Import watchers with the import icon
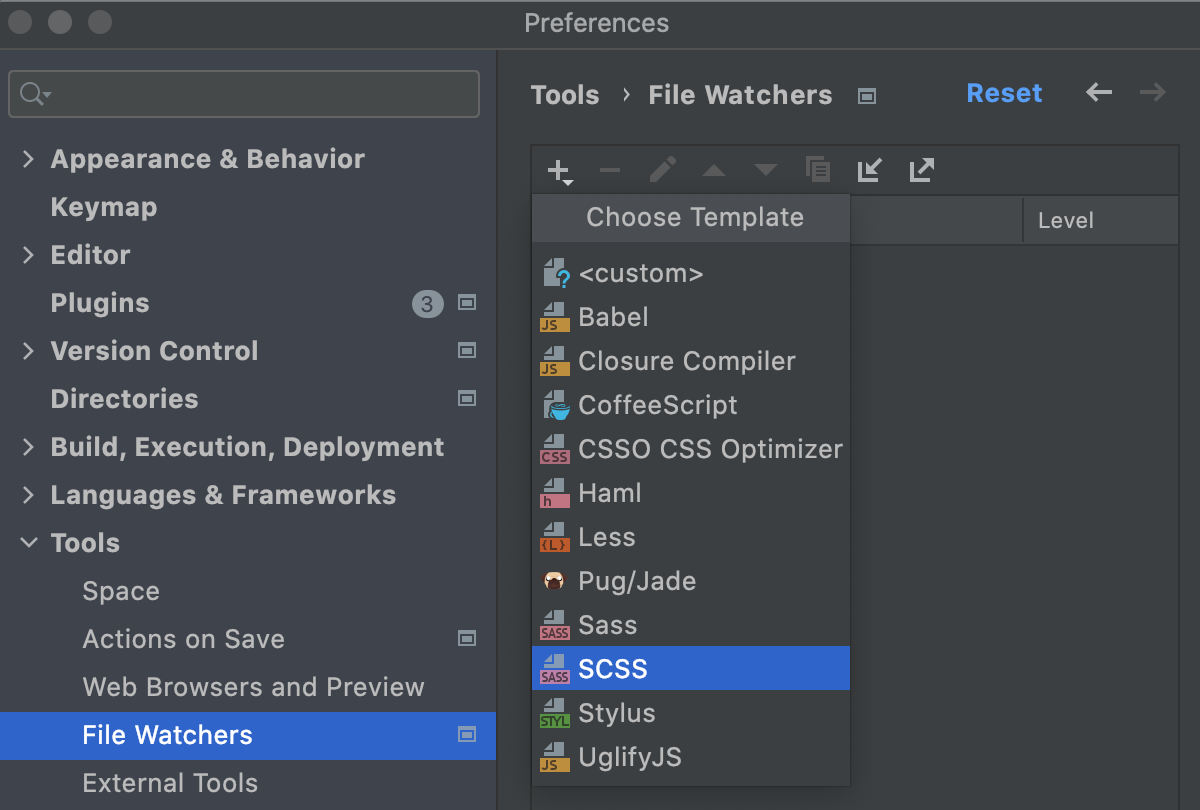Viewport: 1200px width, 810px height. point(869,170)
